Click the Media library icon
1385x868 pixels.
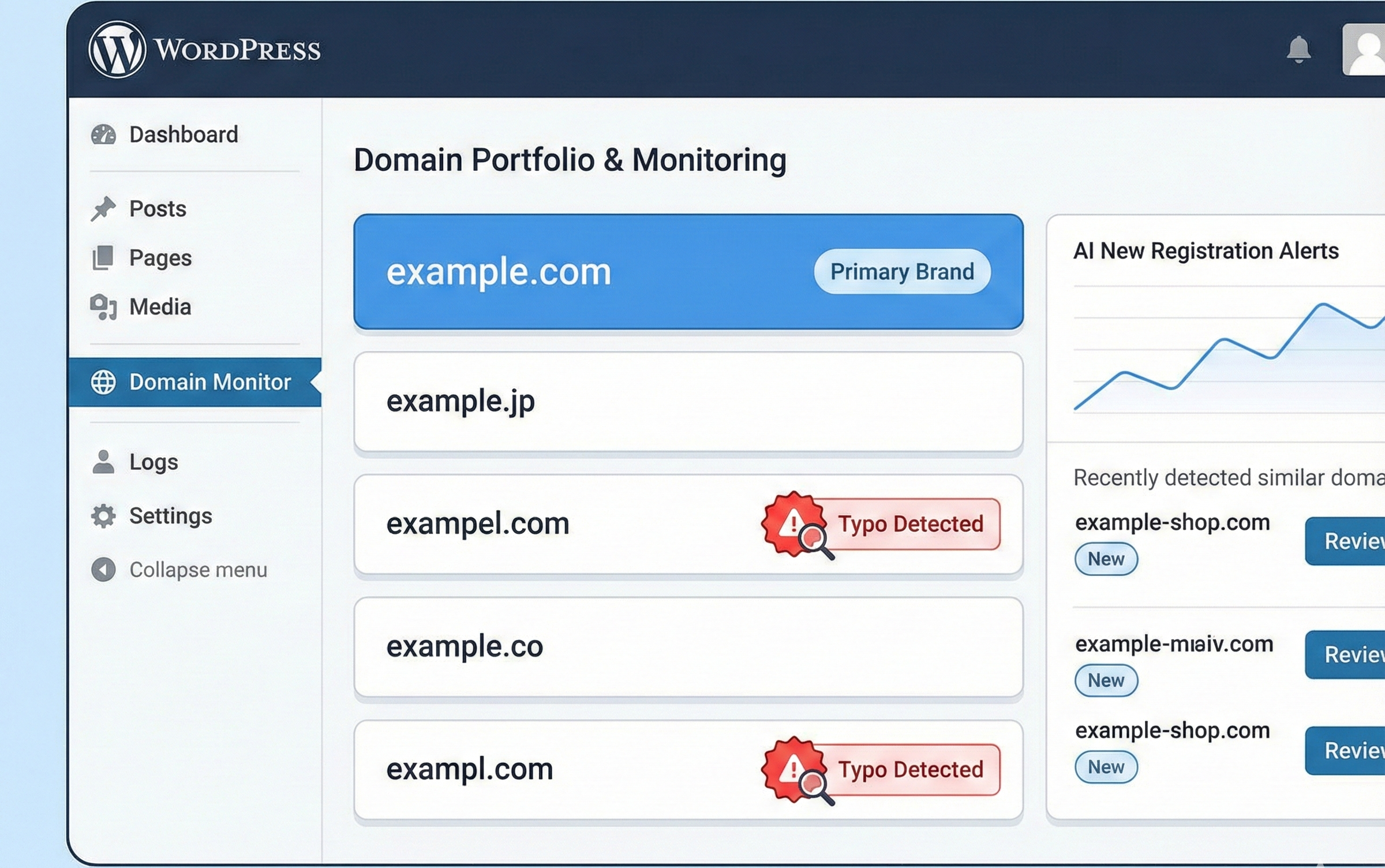[103, 306]
